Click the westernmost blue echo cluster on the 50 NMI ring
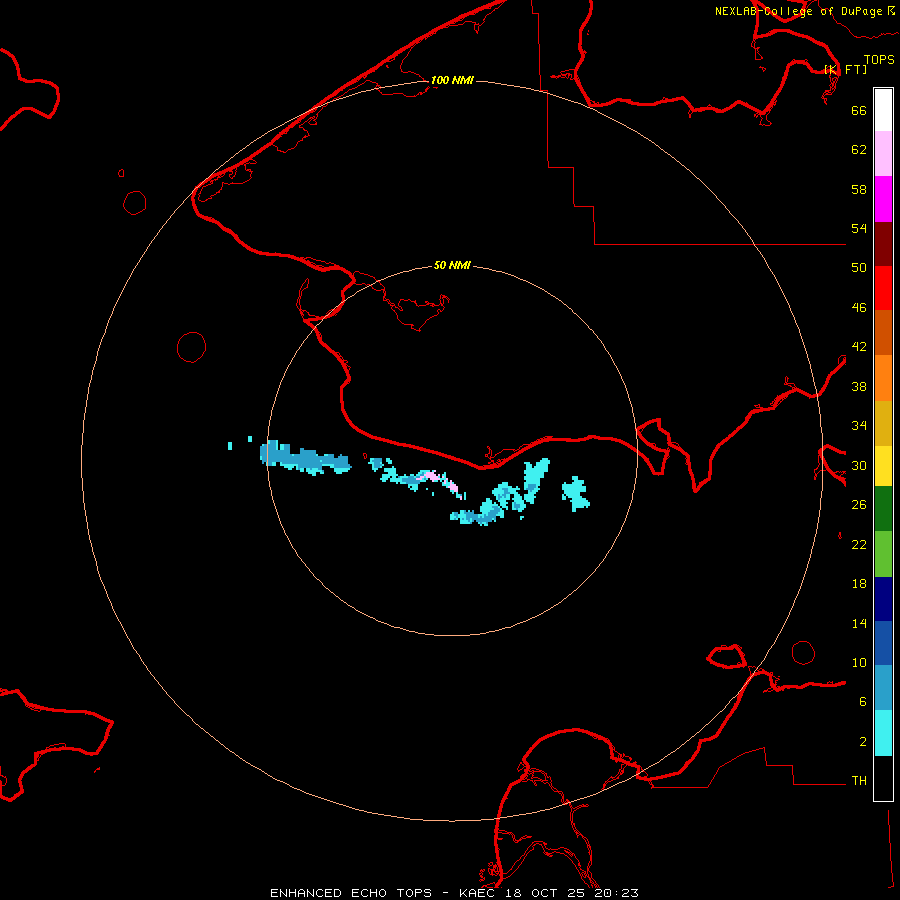Screen dimensions: 900x900 (304, 457)
